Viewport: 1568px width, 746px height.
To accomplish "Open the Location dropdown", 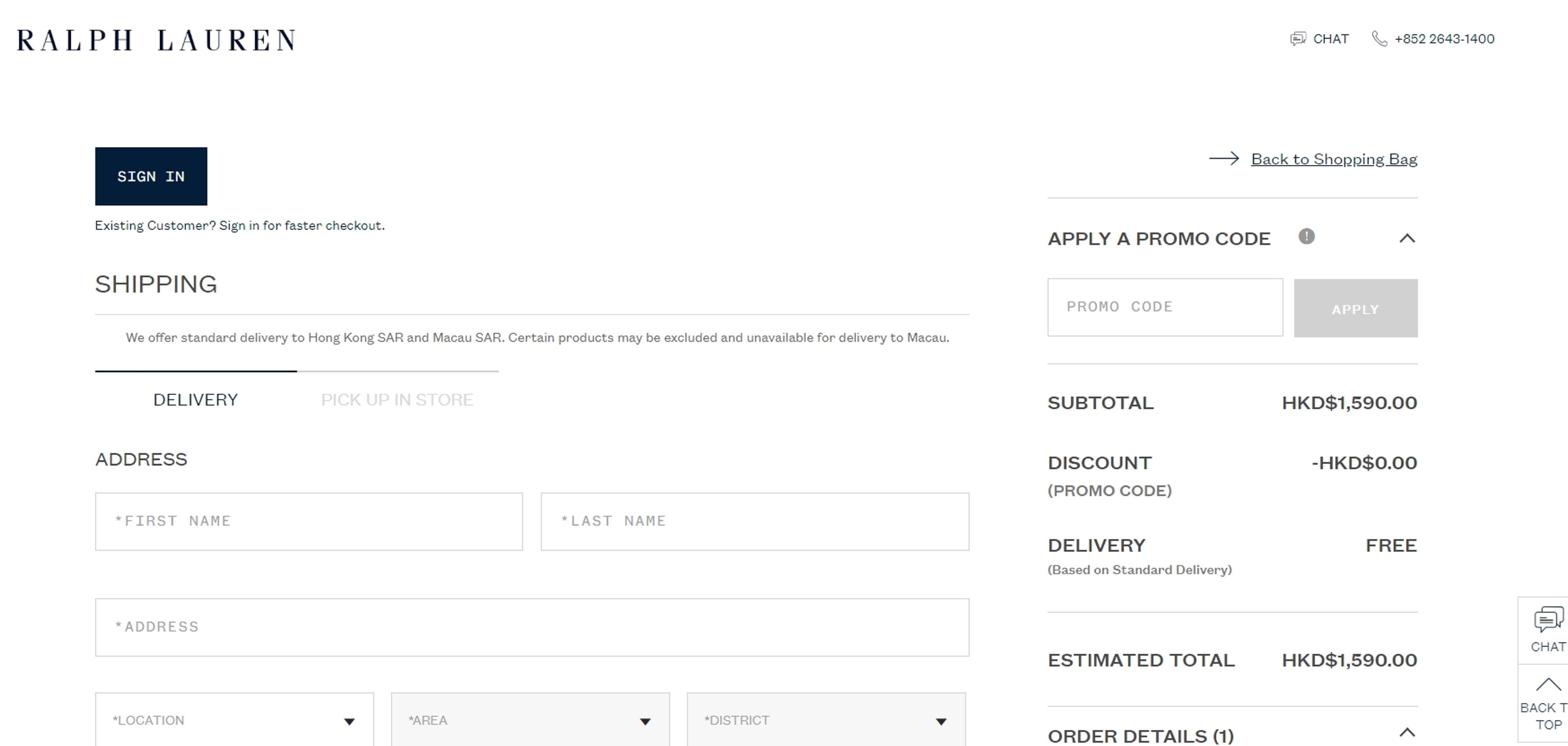I will click(234, 720).
